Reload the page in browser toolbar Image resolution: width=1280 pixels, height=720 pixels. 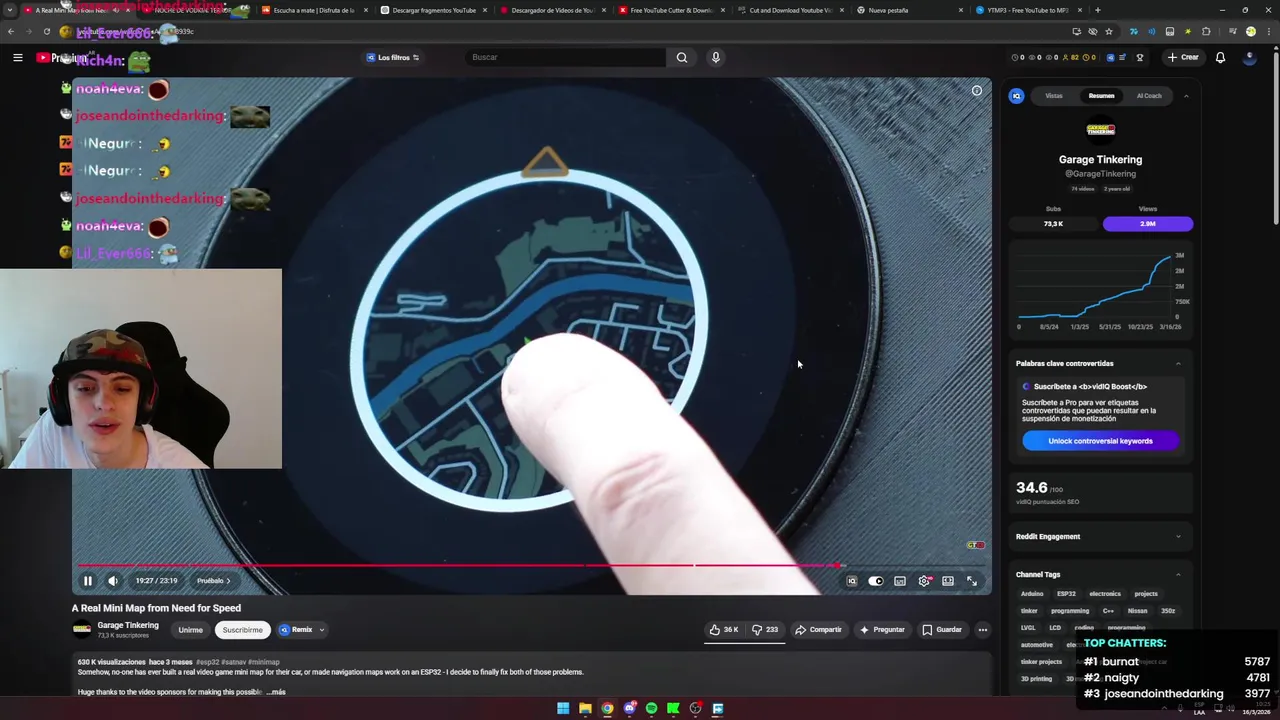point(47,31)
